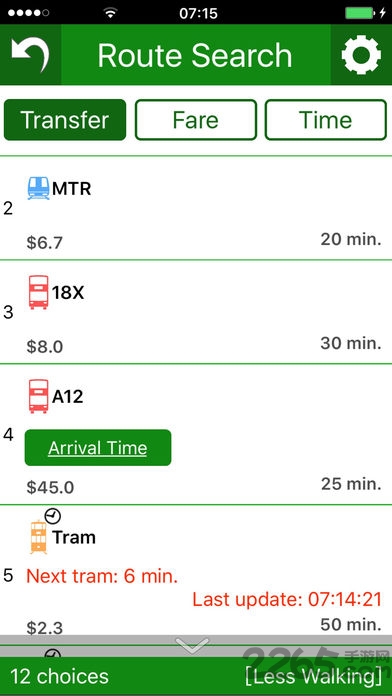Tap the blue MTR train icon
Screen dimensions: 392x696
tap(39, 188)
